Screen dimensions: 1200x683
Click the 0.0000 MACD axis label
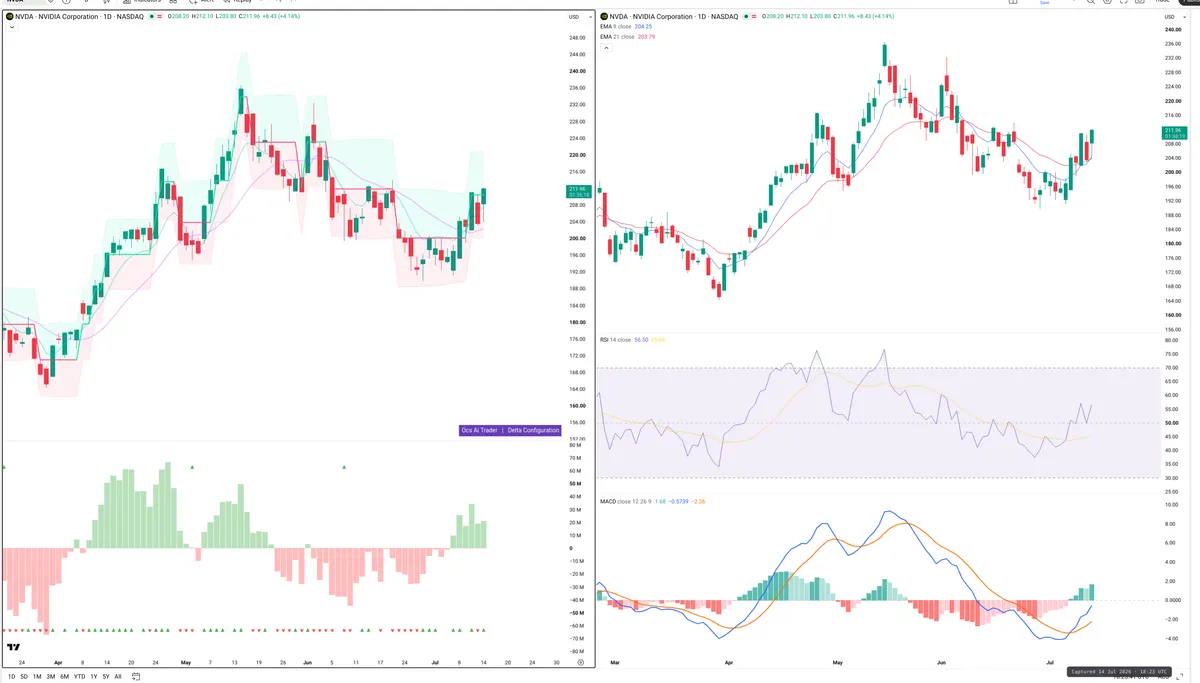pyautogui.click(x=1174, y=600)
